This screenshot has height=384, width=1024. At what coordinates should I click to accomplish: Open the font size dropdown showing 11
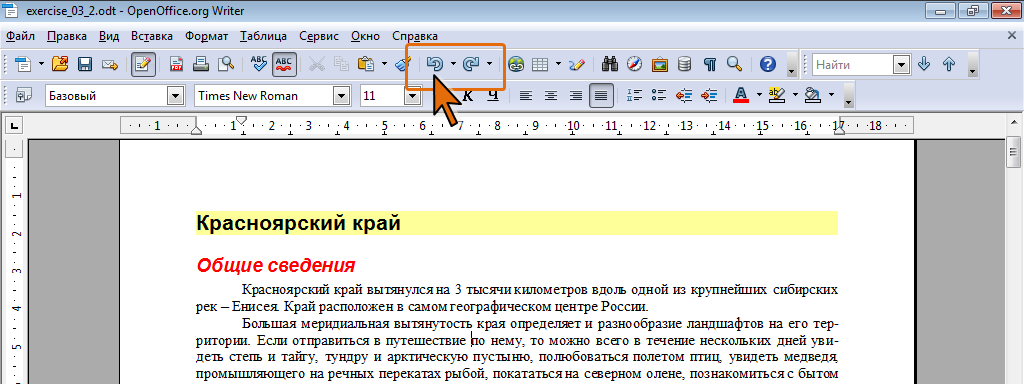[412, 96]
